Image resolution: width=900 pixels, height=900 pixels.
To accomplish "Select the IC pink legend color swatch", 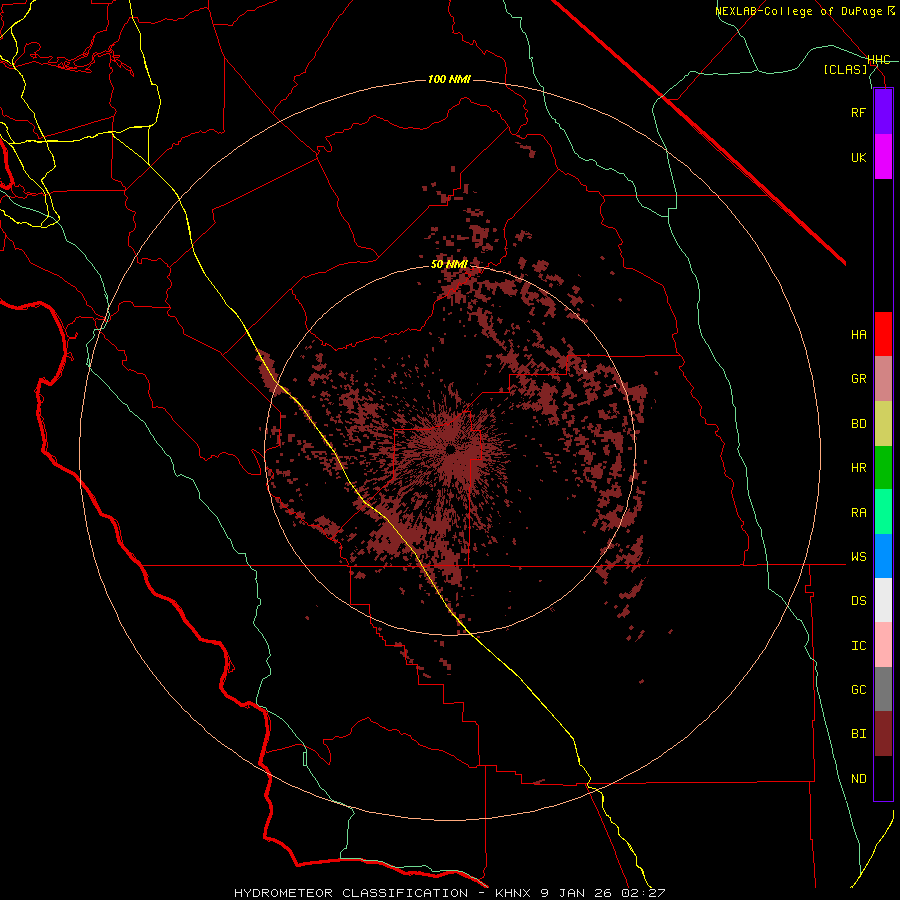I will point(883,645).
